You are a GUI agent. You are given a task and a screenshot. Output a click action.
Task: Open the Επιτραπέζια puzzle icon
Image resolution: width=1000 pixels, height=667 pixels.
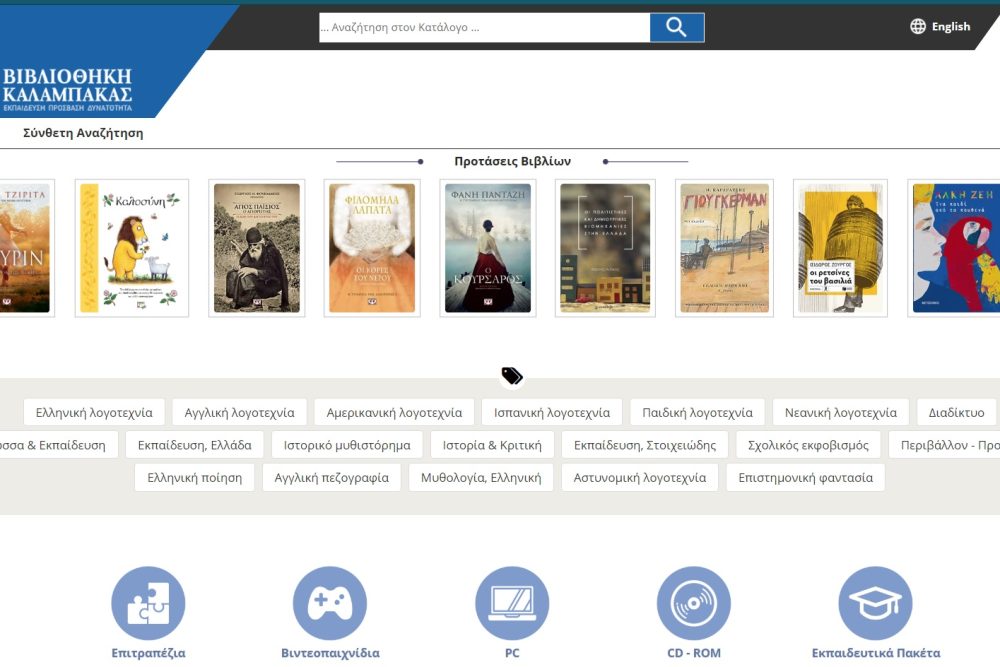click(x=148, y=603)
